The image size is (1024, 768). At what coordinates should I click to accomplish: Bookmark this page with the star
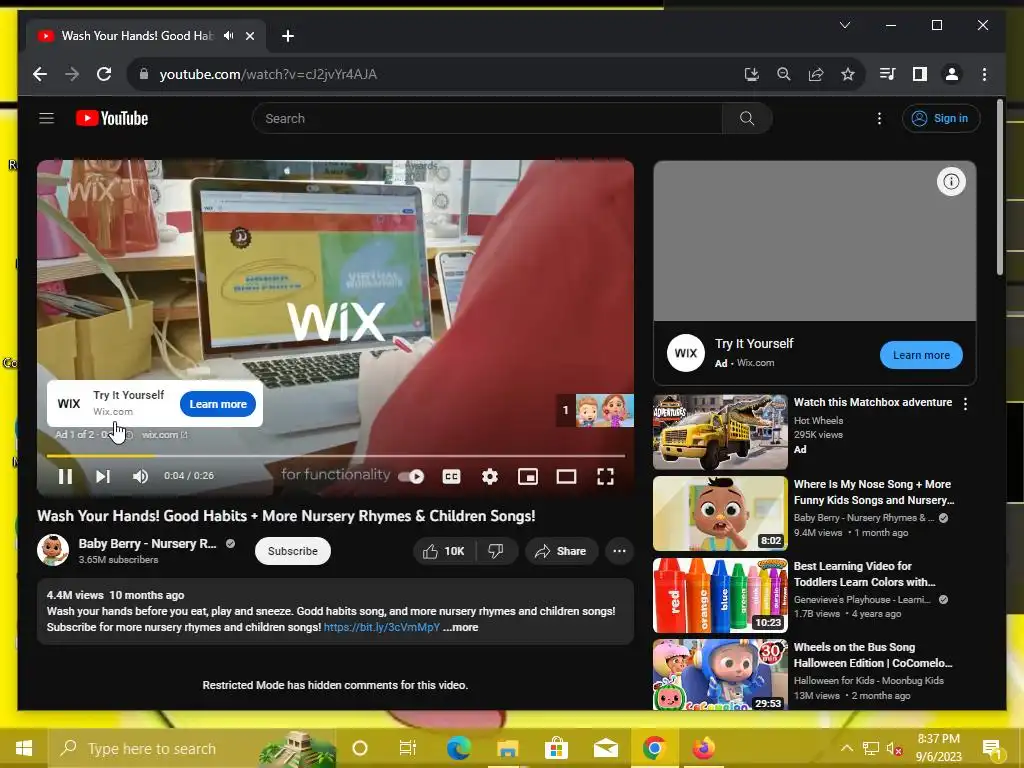[x=848, y=74]
